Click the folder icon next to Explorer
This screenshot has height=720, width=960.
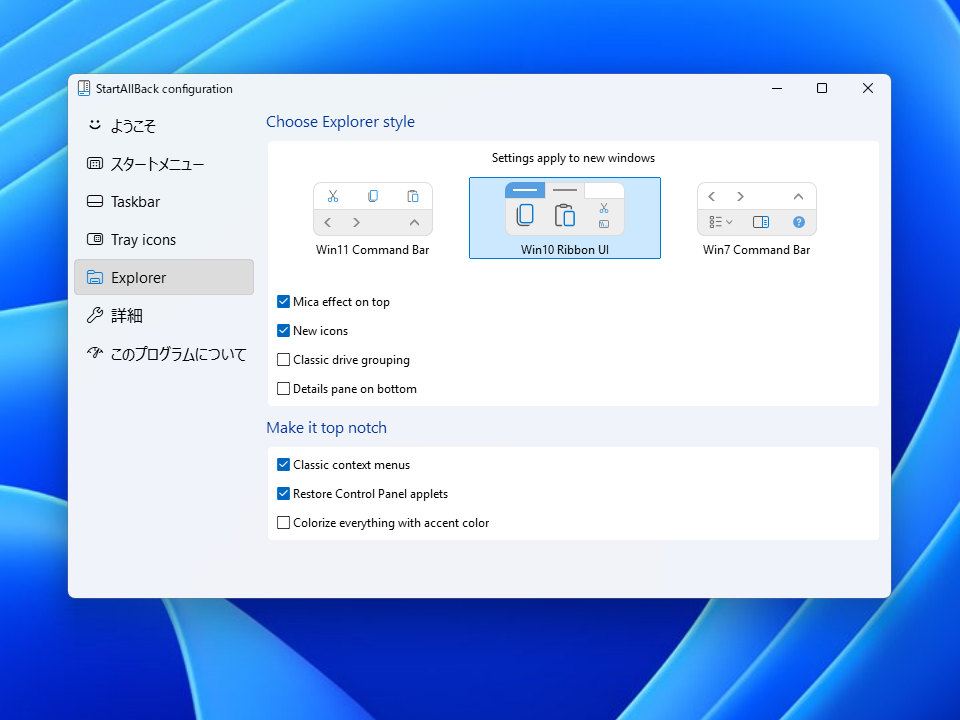[95, 277]
